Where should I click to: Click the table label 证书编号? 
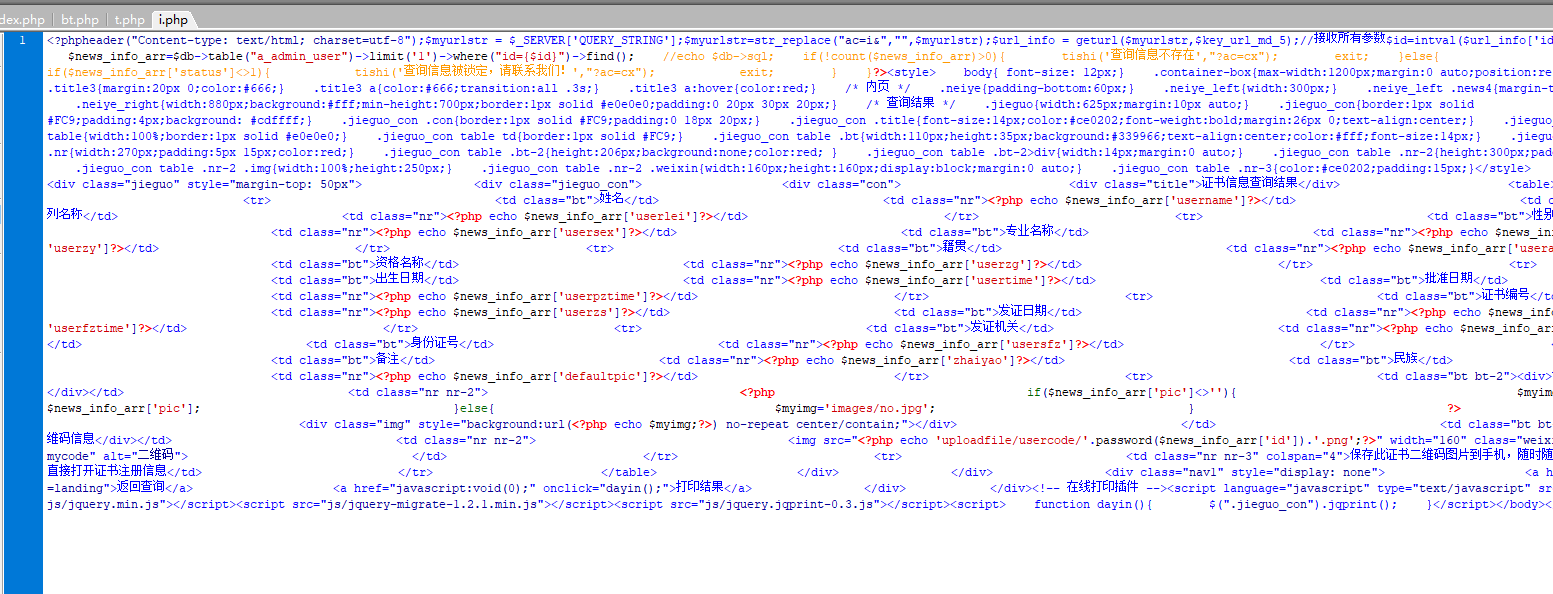[1505, 296]
